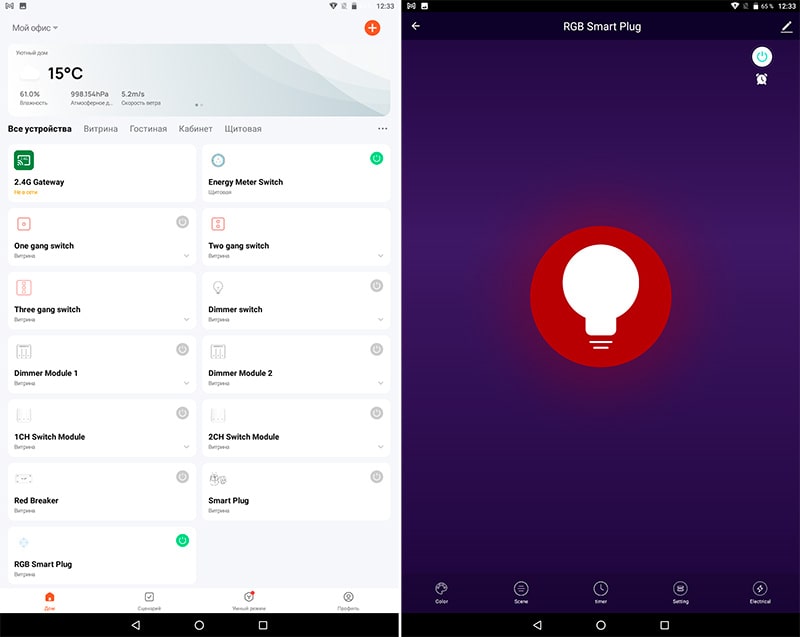Open Color settings in RGB Smart Plug

pyautogui.click(x=442, y=592)
